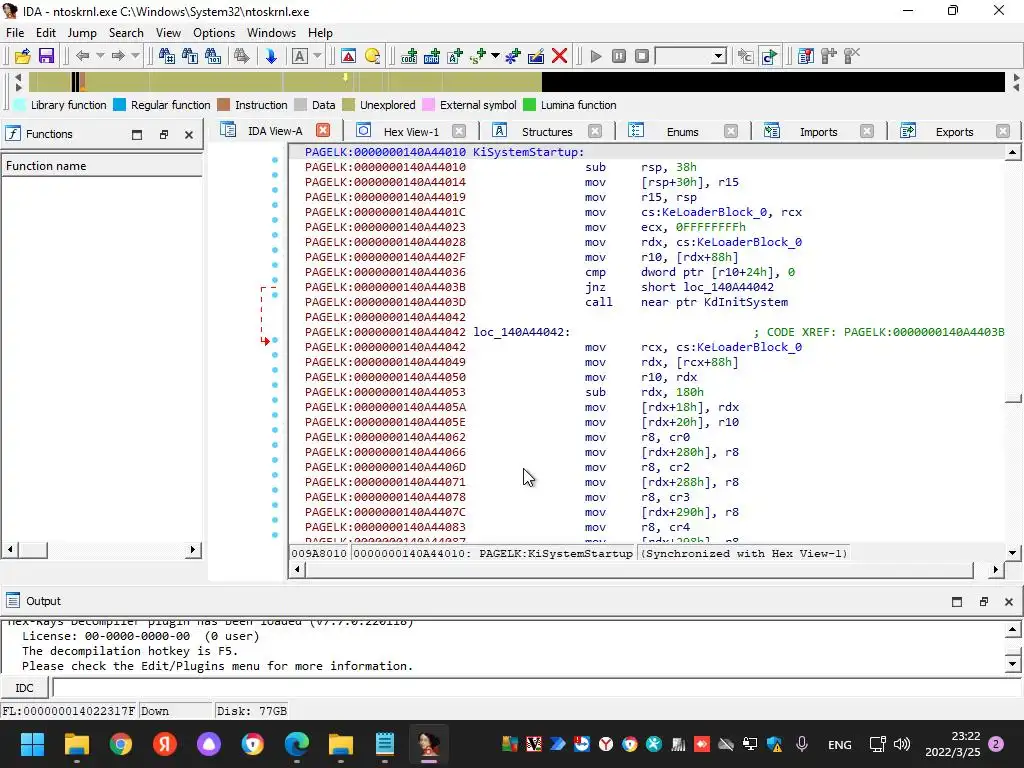Open a file with the folder icon

(x=22, y=56)
